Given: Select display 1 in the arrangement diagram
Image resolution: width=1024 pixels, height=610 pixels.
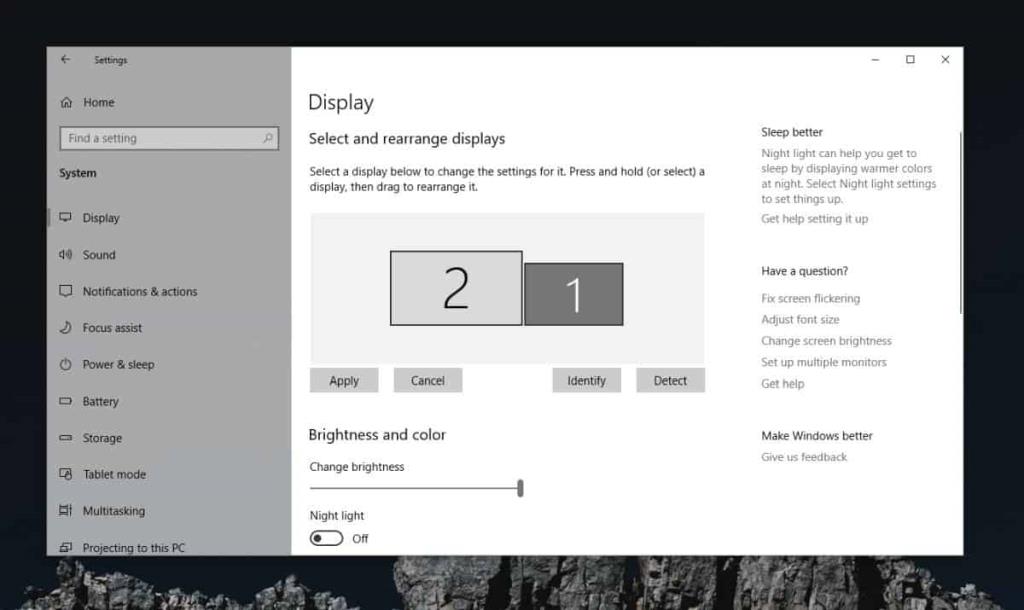Looking at the screenshot, I should 574,291.
